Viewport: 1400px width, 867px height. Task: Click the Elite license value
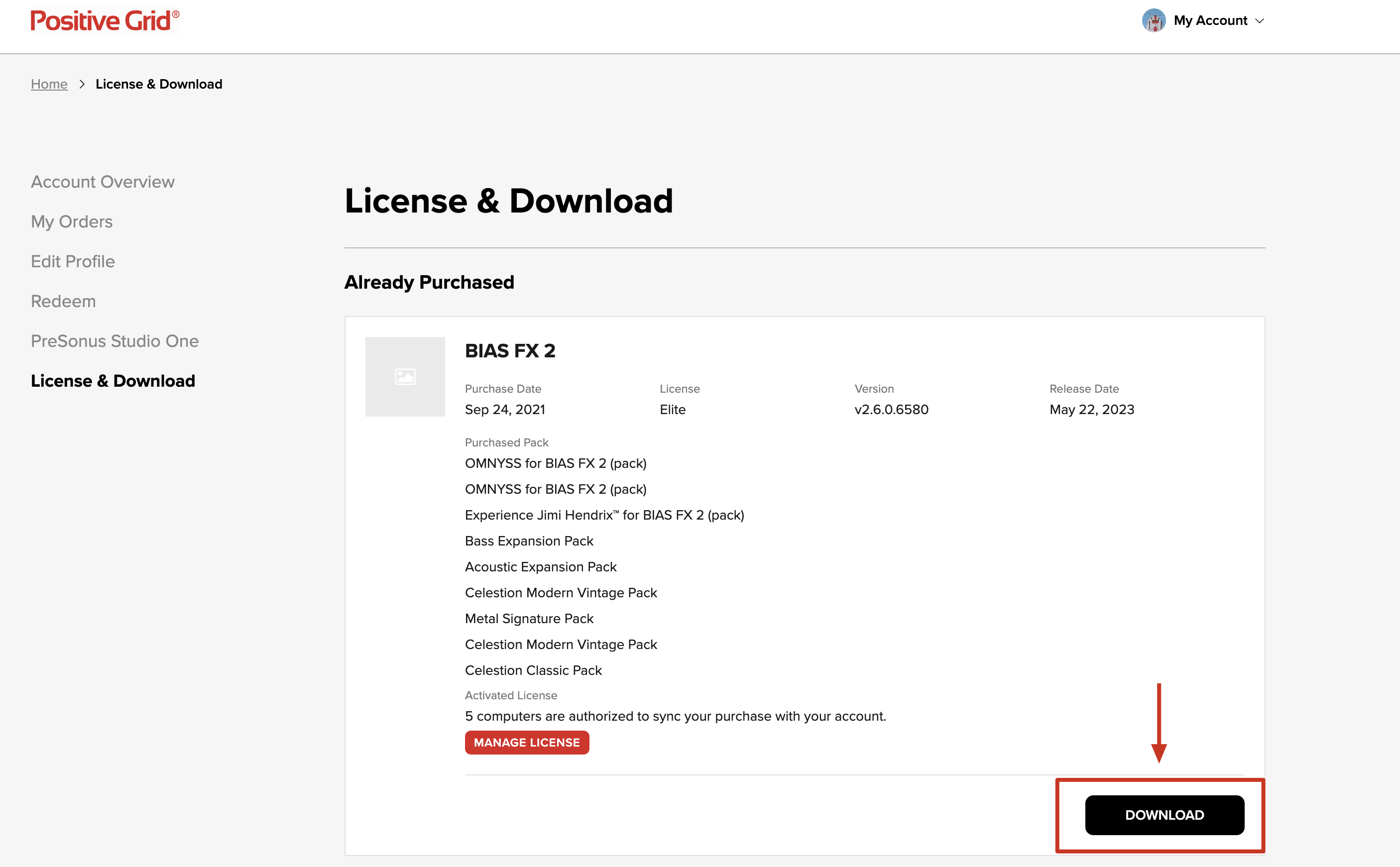click(x=672, y=410)
